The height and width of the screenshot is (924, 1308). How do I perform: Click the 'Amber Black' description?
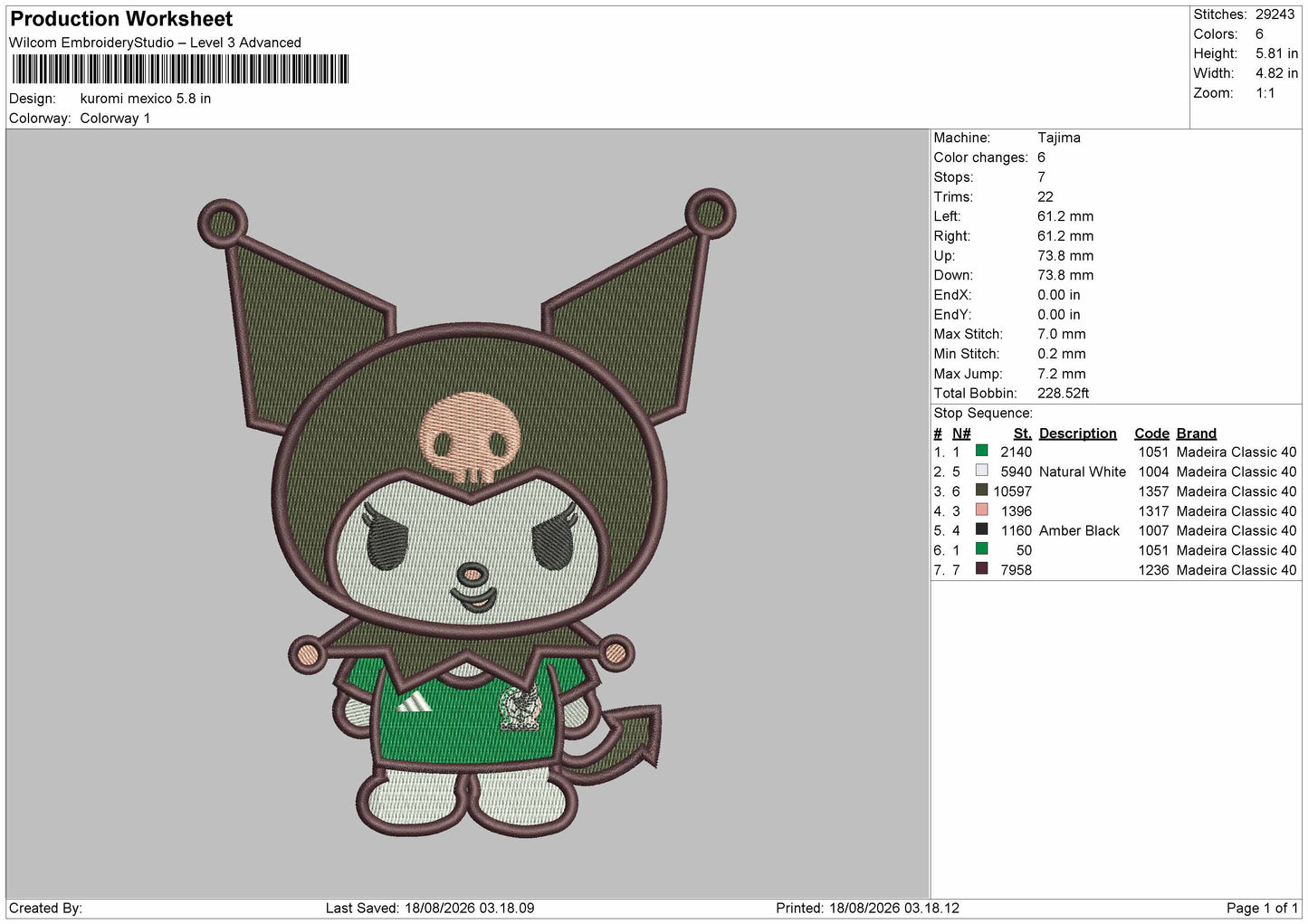(1079, 531)
